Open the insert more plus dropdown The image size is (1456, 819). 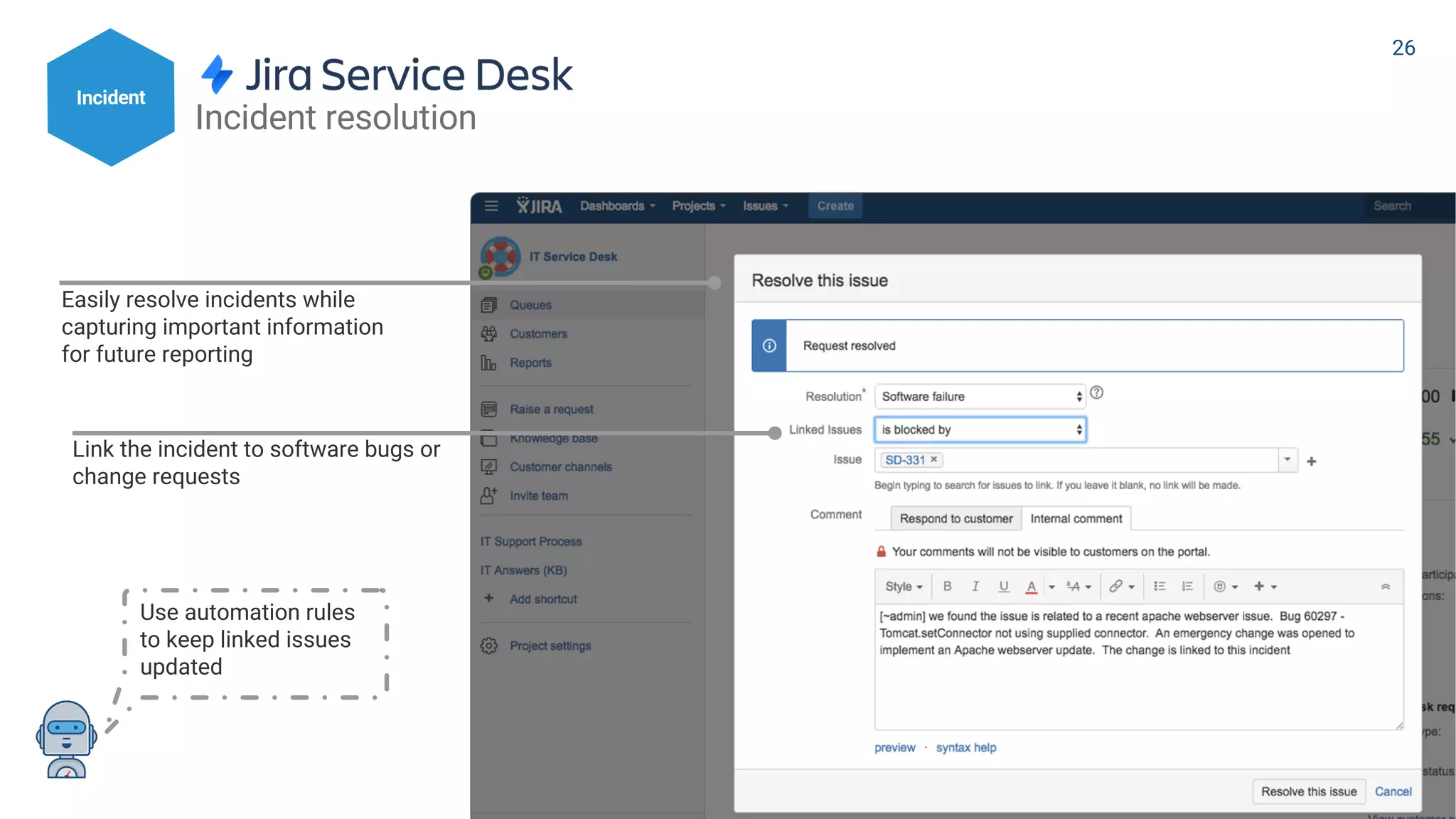[1265, 587]
